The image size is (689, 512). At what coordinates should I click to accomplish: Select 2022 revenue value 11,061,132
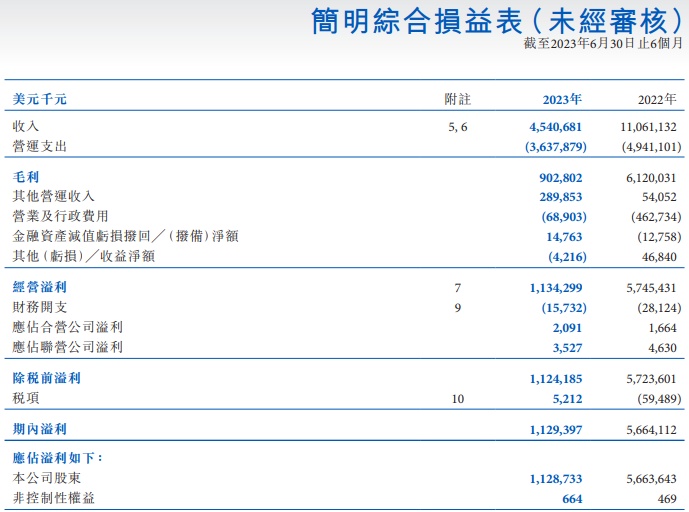click(x=649, y=127)
